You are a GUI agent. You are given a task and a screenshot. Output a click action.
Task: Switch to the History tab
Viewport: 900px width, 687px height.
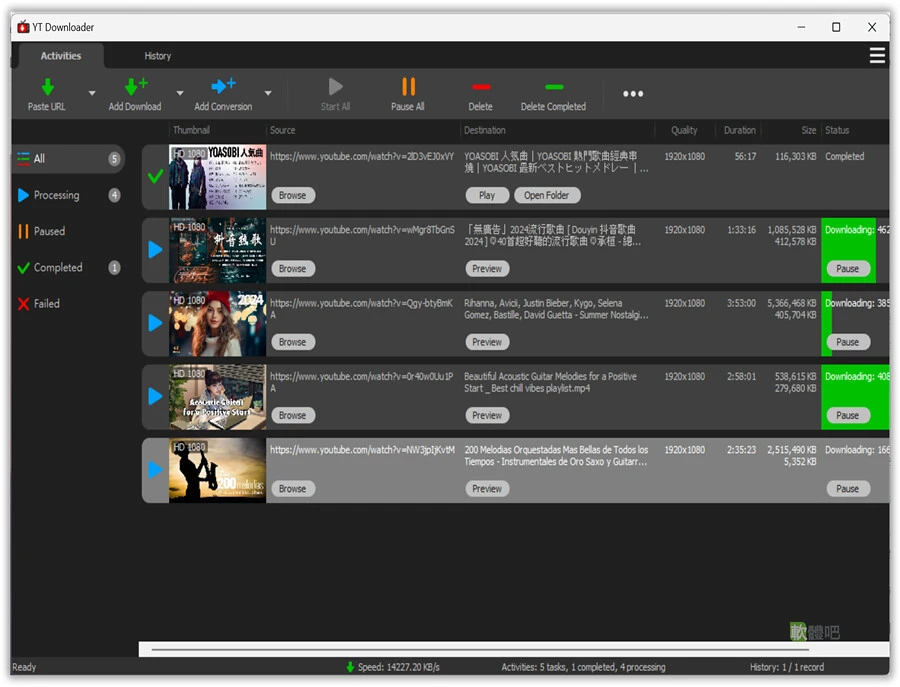[158, 56]
